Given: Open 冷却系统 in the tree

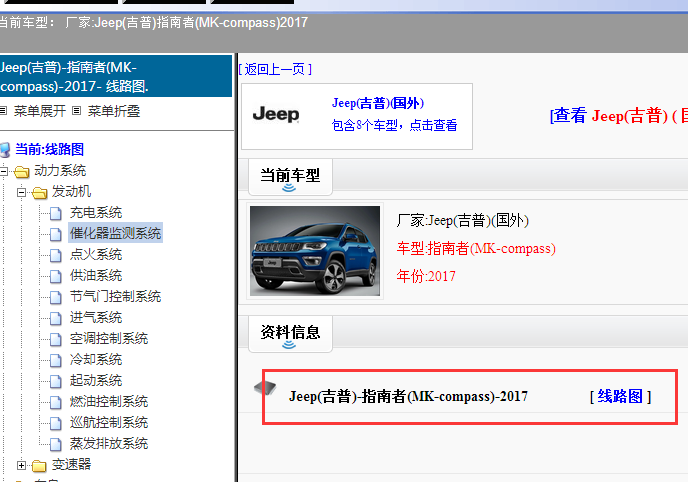Looking at the screenshot, I should click(x=96, y=360).
